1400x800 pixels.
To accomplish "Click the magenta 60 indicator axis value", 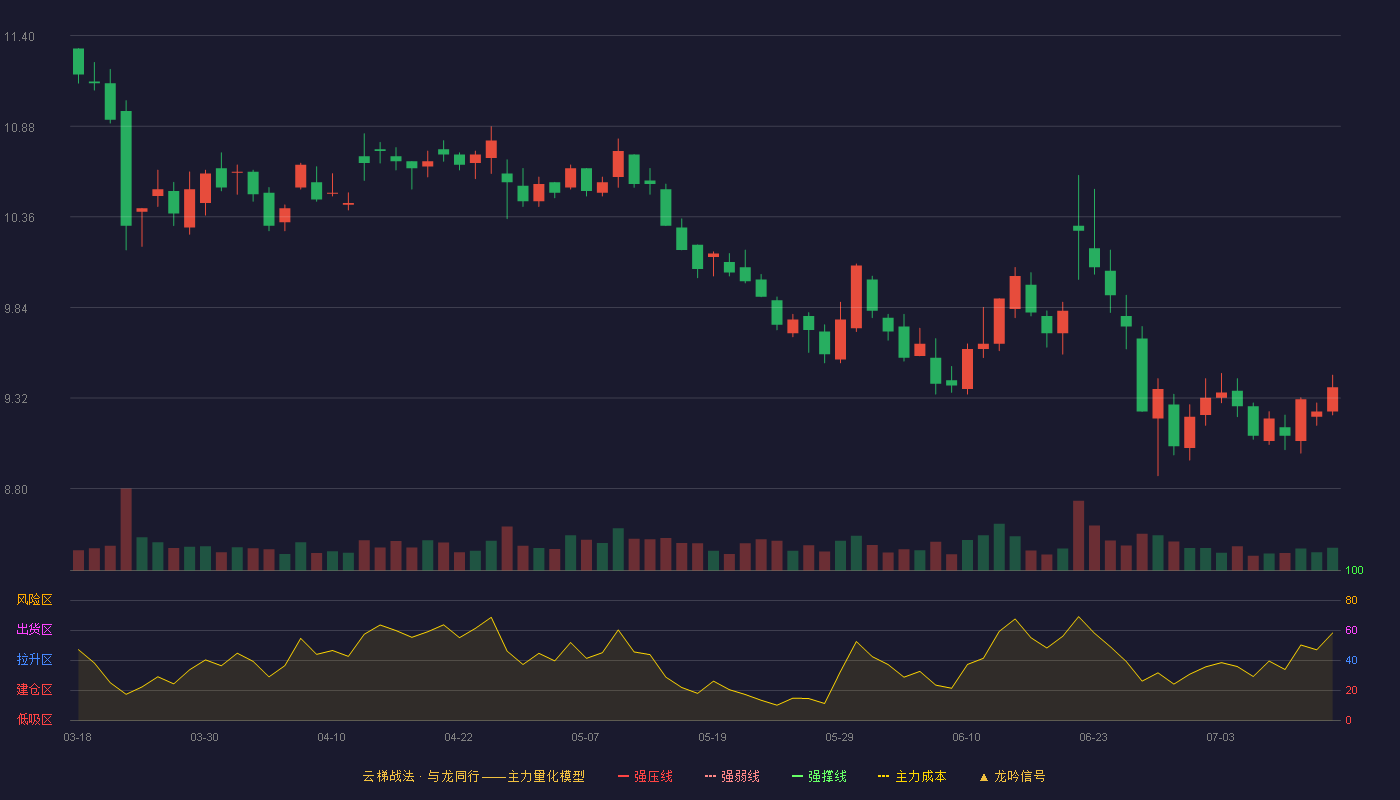I will [1351, 630].
